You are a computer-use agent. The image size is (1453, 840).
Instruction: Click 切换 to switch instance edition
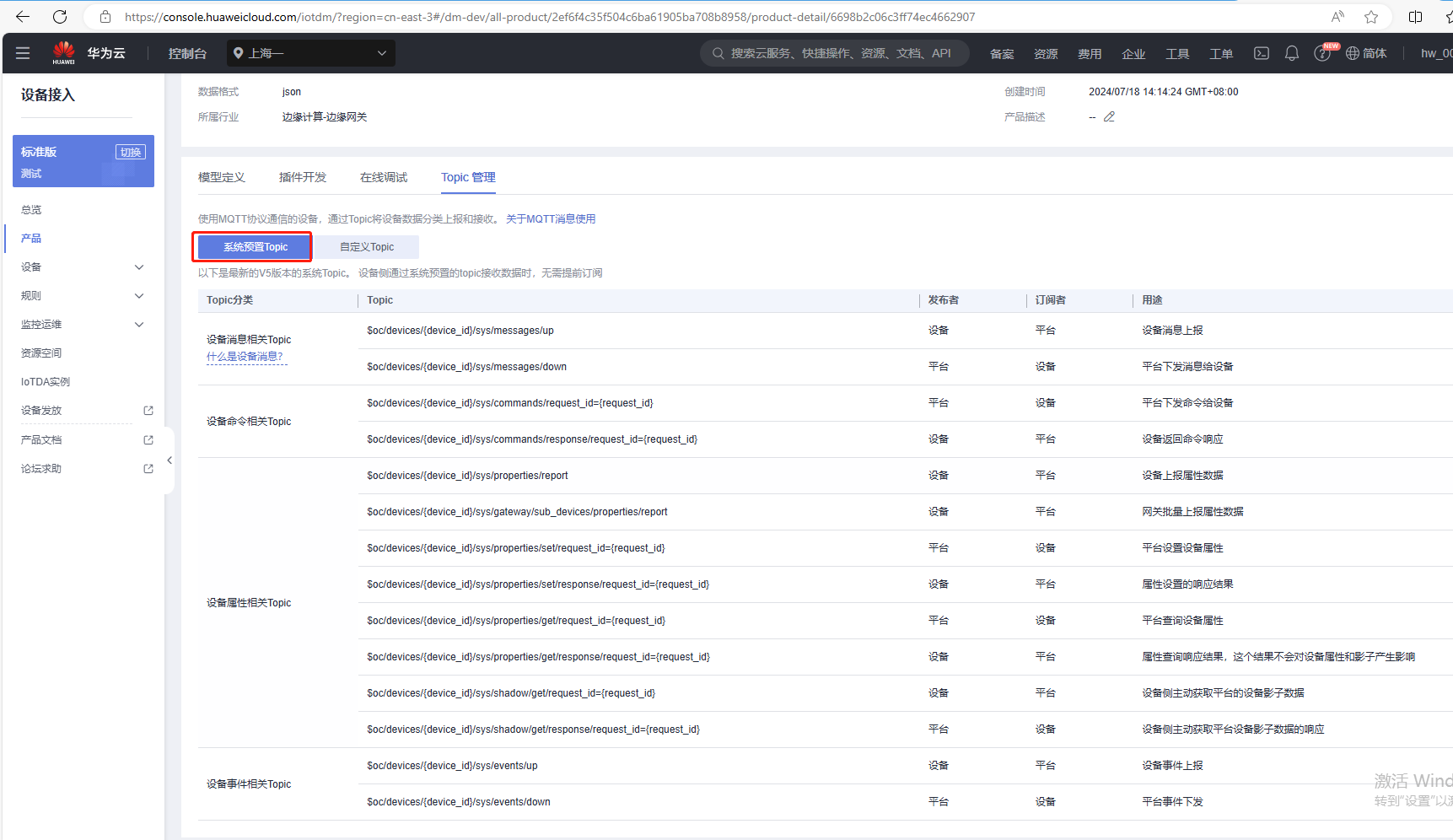coord(131,153)
